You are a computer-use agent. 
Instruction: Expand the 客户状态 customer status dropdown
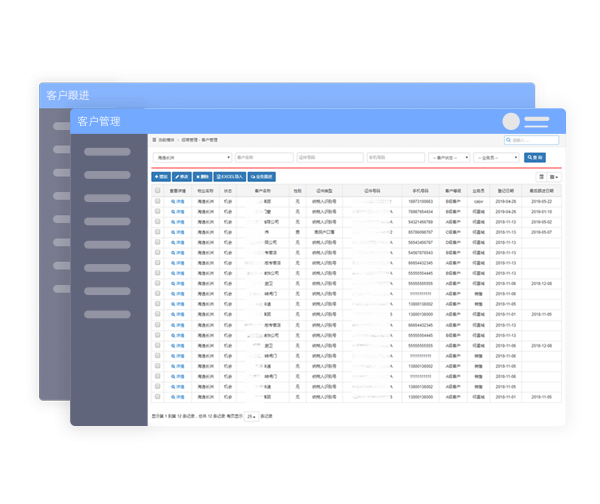pyautogui.click(x=449, y=157)
